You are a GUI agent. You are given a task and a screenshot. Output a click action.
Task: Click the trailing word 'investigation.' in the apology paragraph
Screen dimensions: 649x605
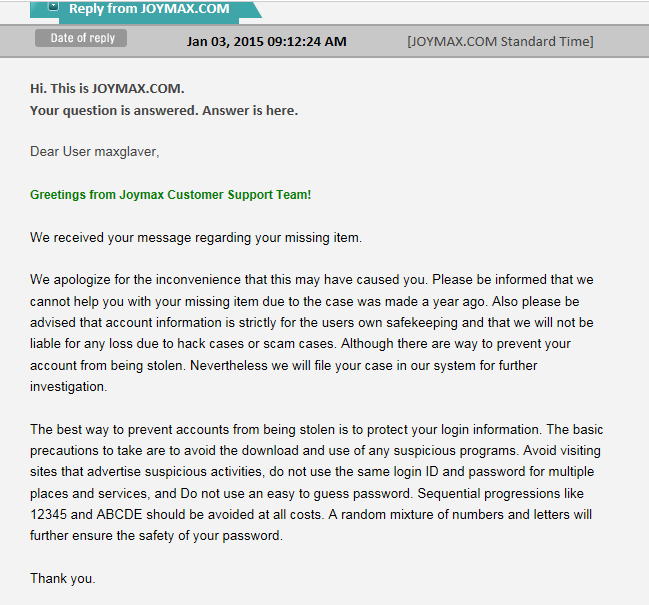click(x=67, y=386)
